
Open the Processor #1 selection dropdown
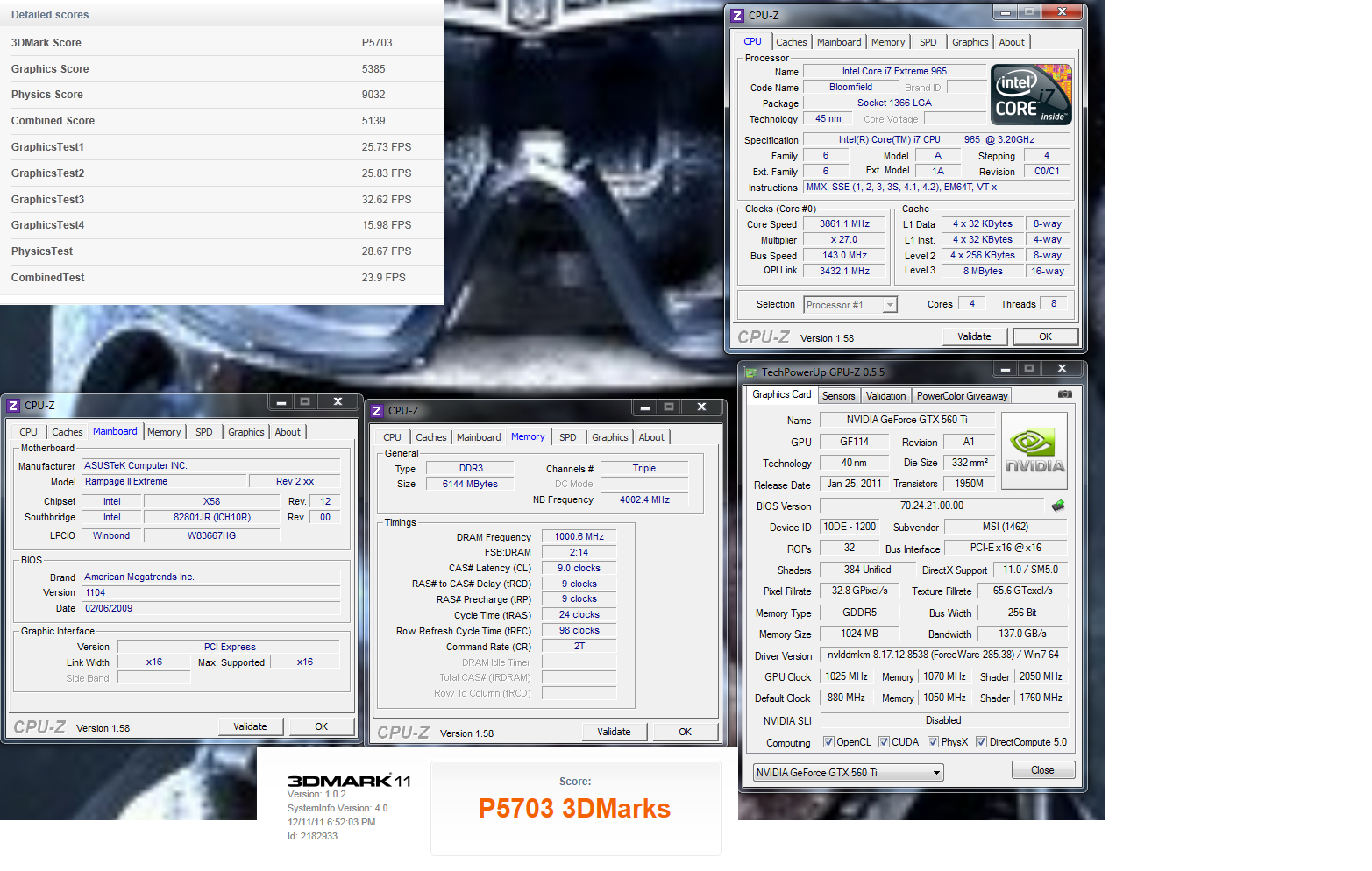890,305
